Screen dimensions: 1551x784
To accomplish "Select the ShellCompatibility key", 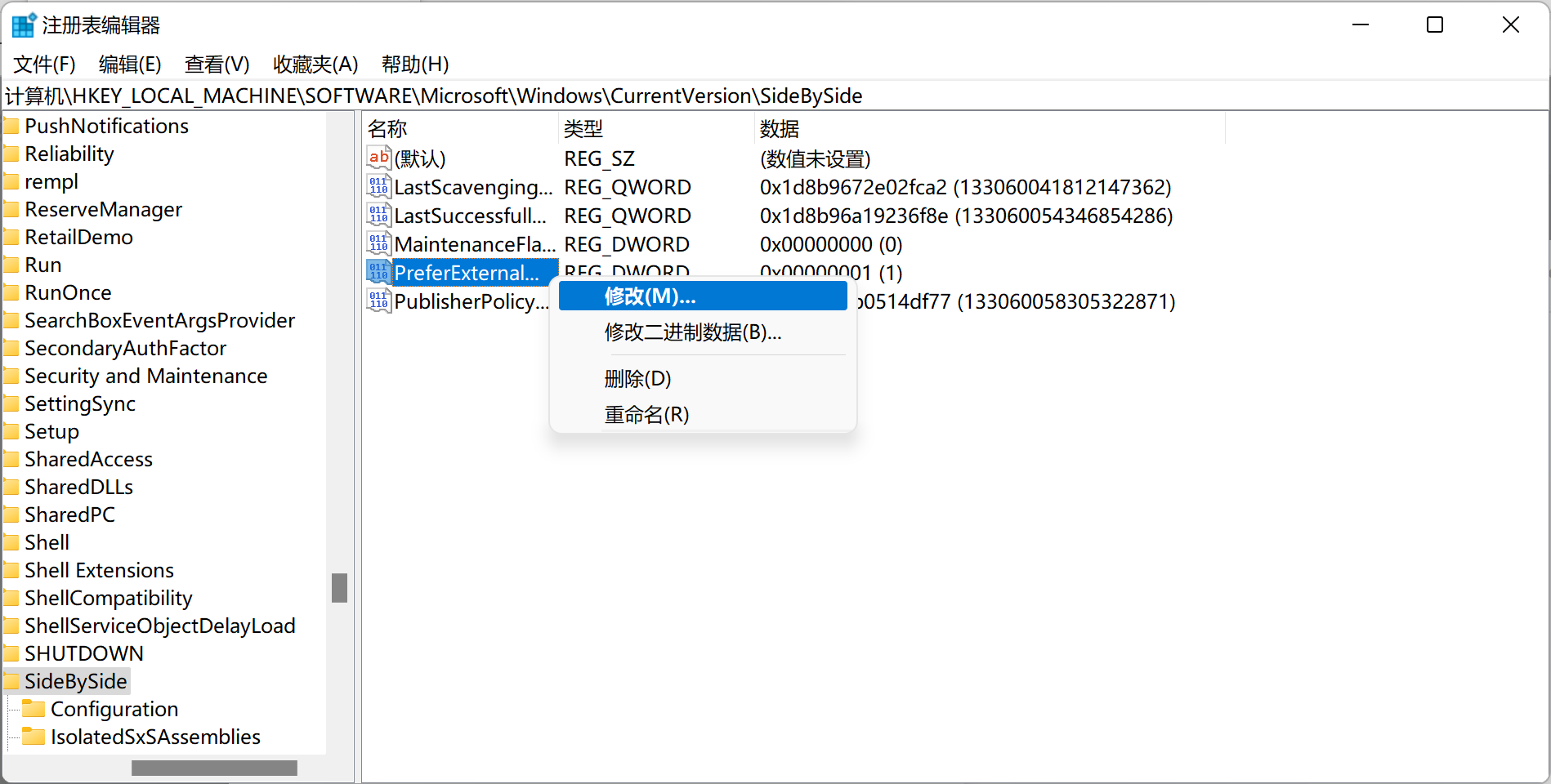I will (109, 598).
